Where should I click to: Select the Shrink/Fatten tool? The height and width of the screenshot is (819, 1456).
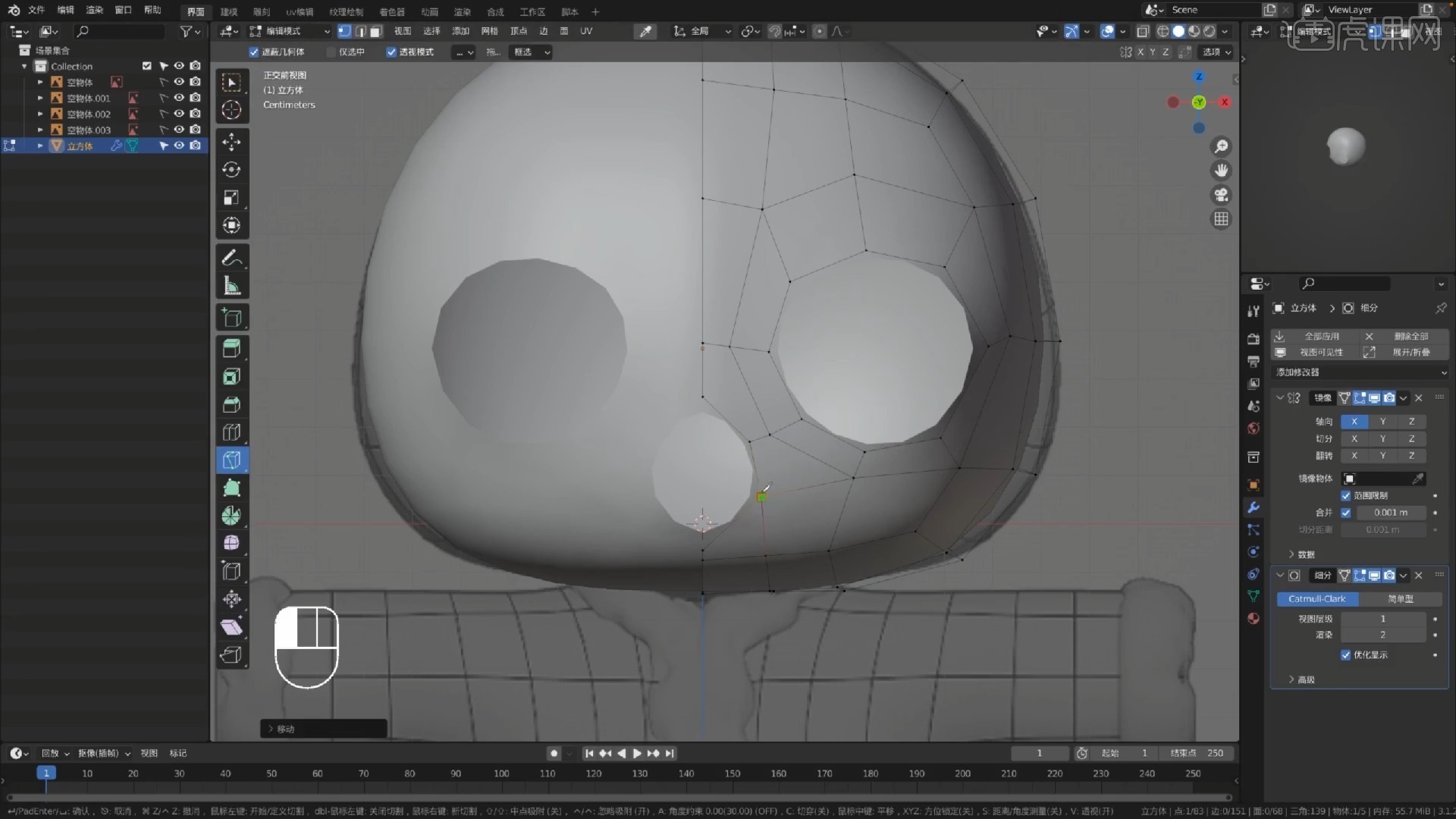tap(232, 600)
